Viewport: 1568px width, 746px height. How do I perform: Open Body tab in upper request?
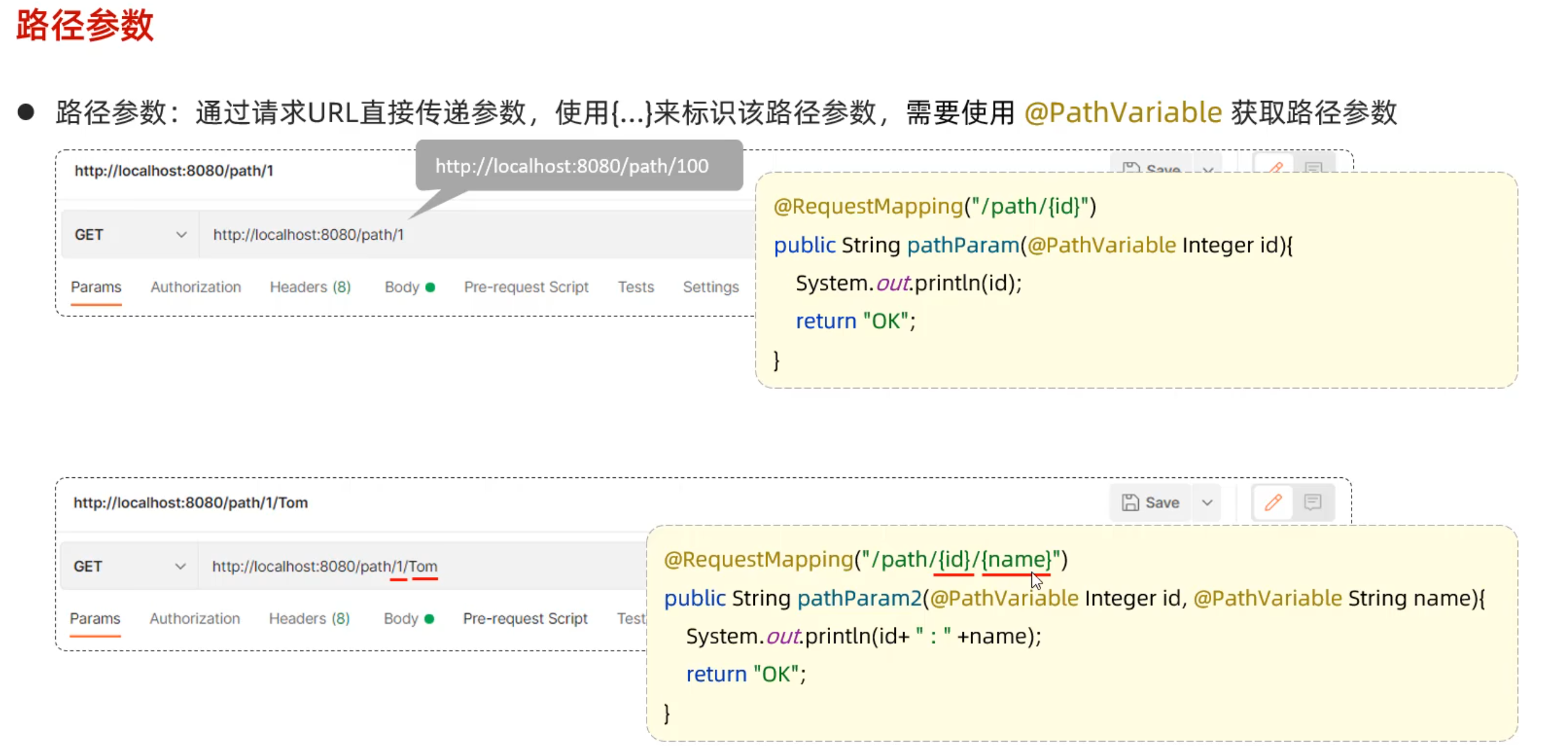click(409, 287)
